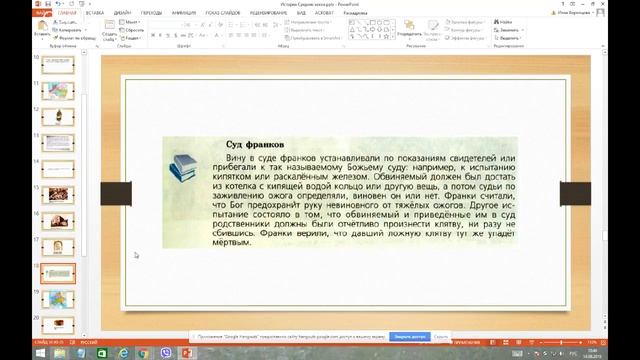Viewport: 640px width, 360px height.
Task: Toggle Justify paragraph alignment
Action: (x=254, y=36)
